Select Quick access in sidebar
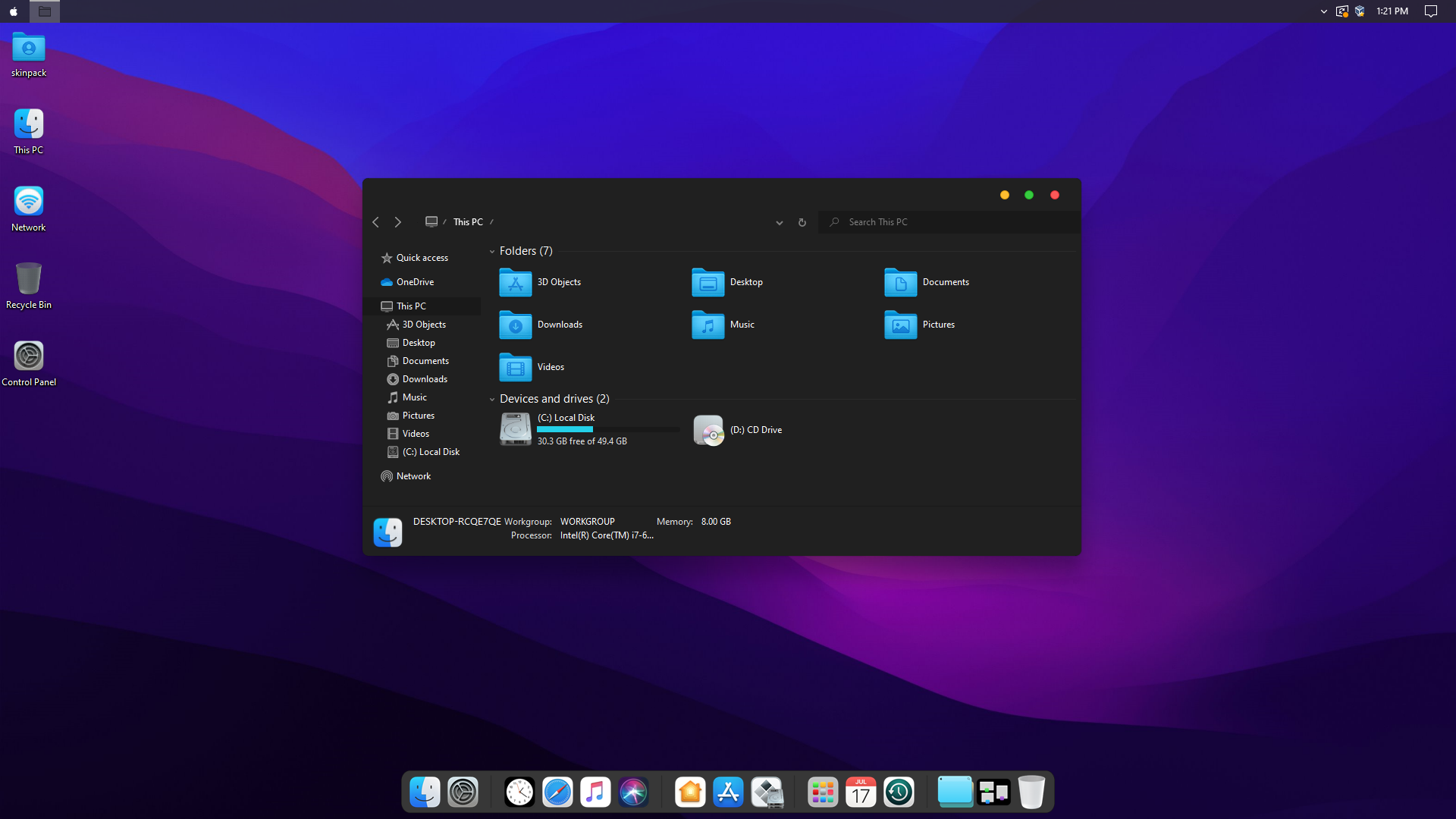Screen dimensions: 1456x819 coord(422,258)
